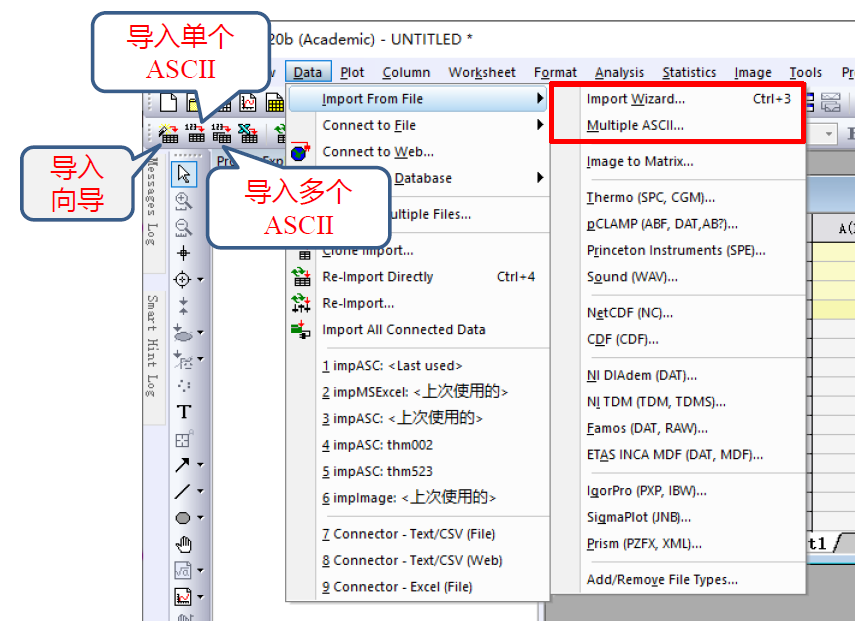Choose Import Wizard... from submenu
This screenshot has width=855, height=621.
point(635,99)
